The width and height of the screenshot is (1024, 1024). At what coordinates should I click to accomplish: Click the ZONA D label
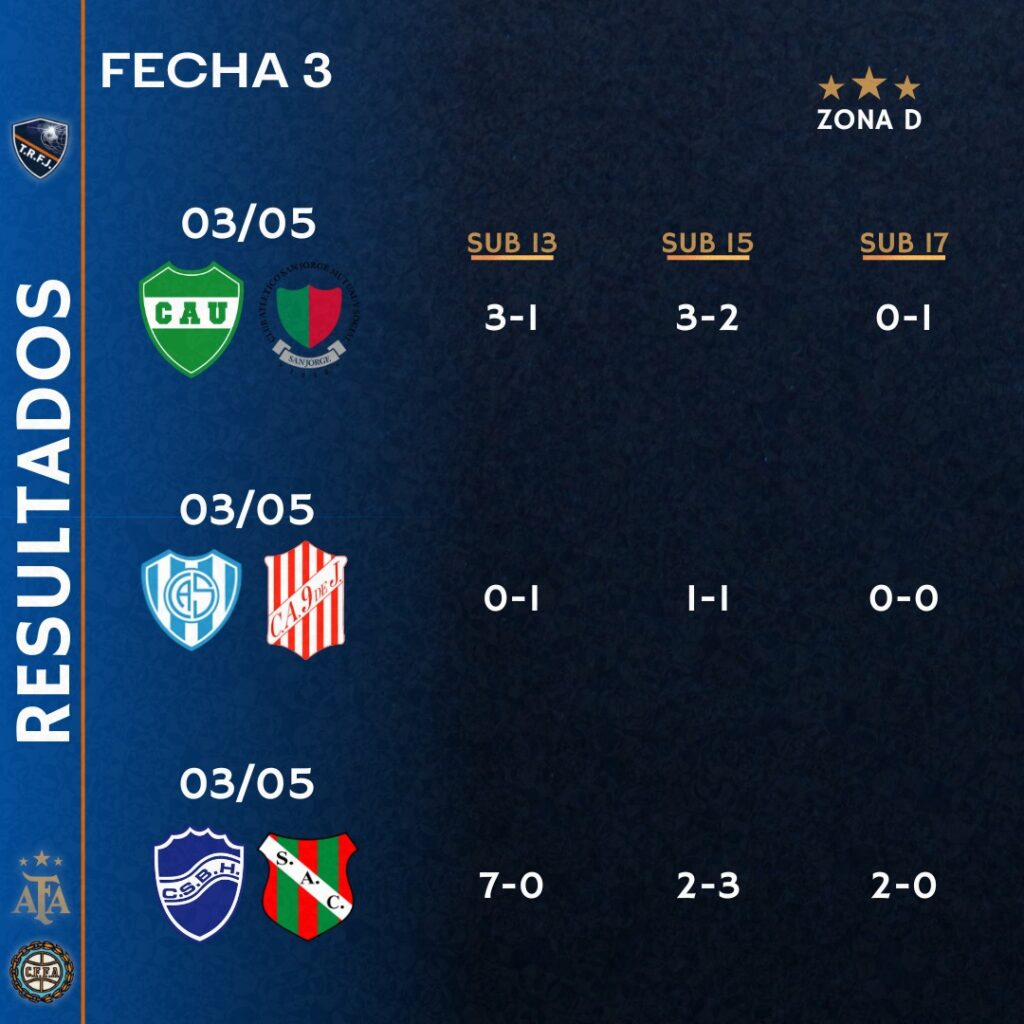(x=868, y=120)
